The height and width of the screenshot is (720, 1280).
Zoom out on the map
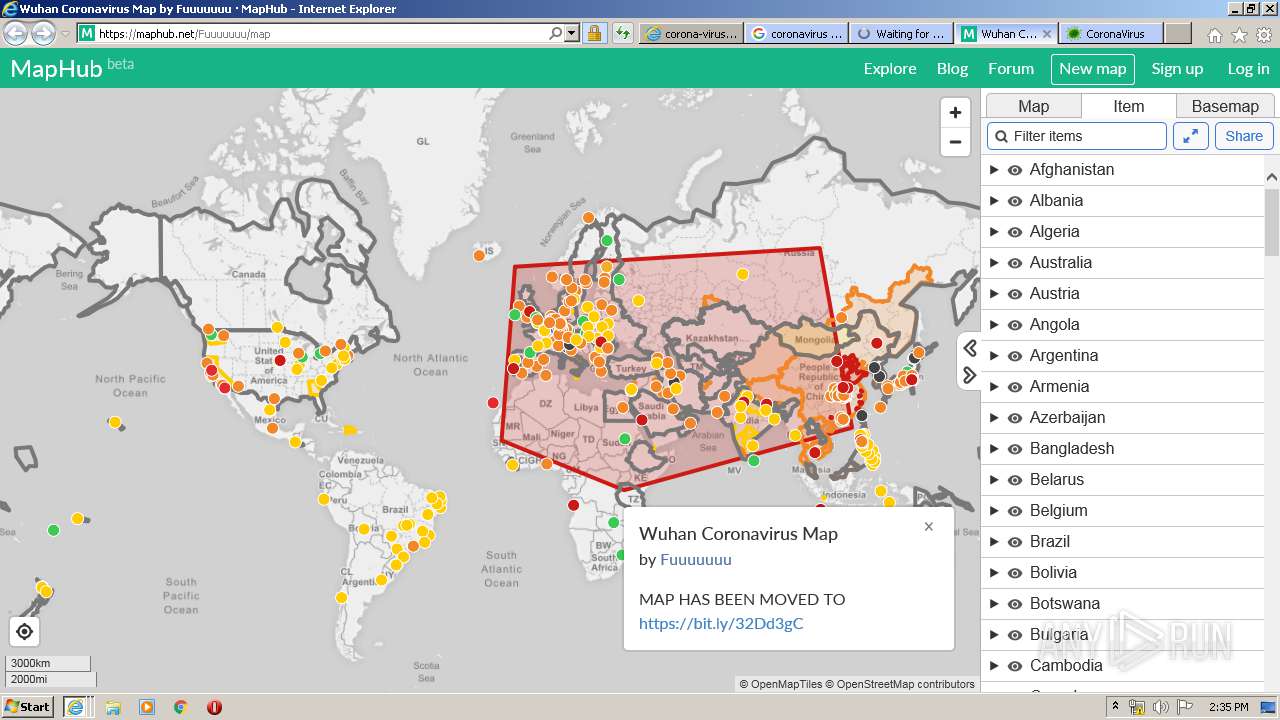[x=955, y=142]
